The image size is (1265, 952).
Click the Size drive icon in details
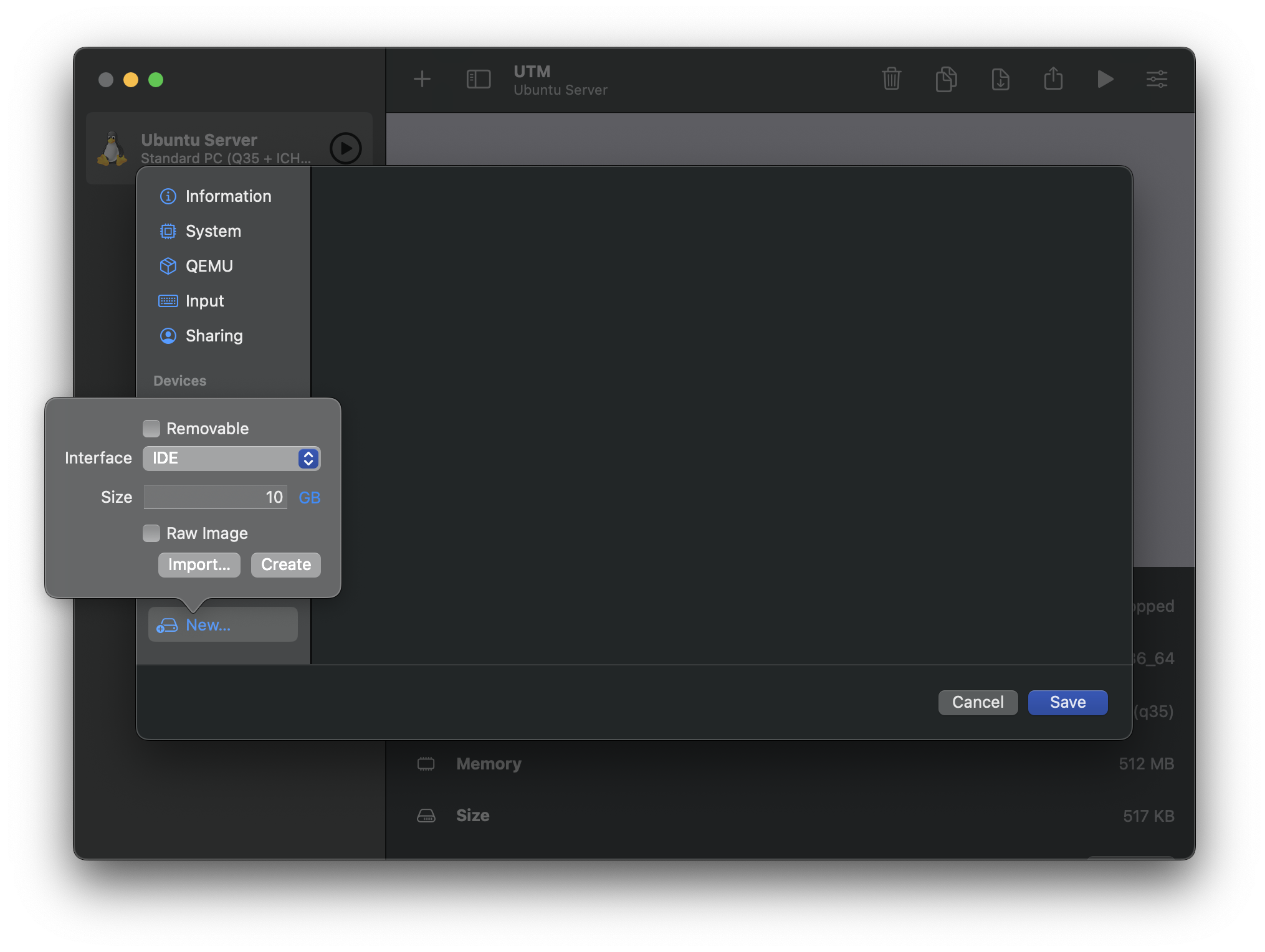426,816
